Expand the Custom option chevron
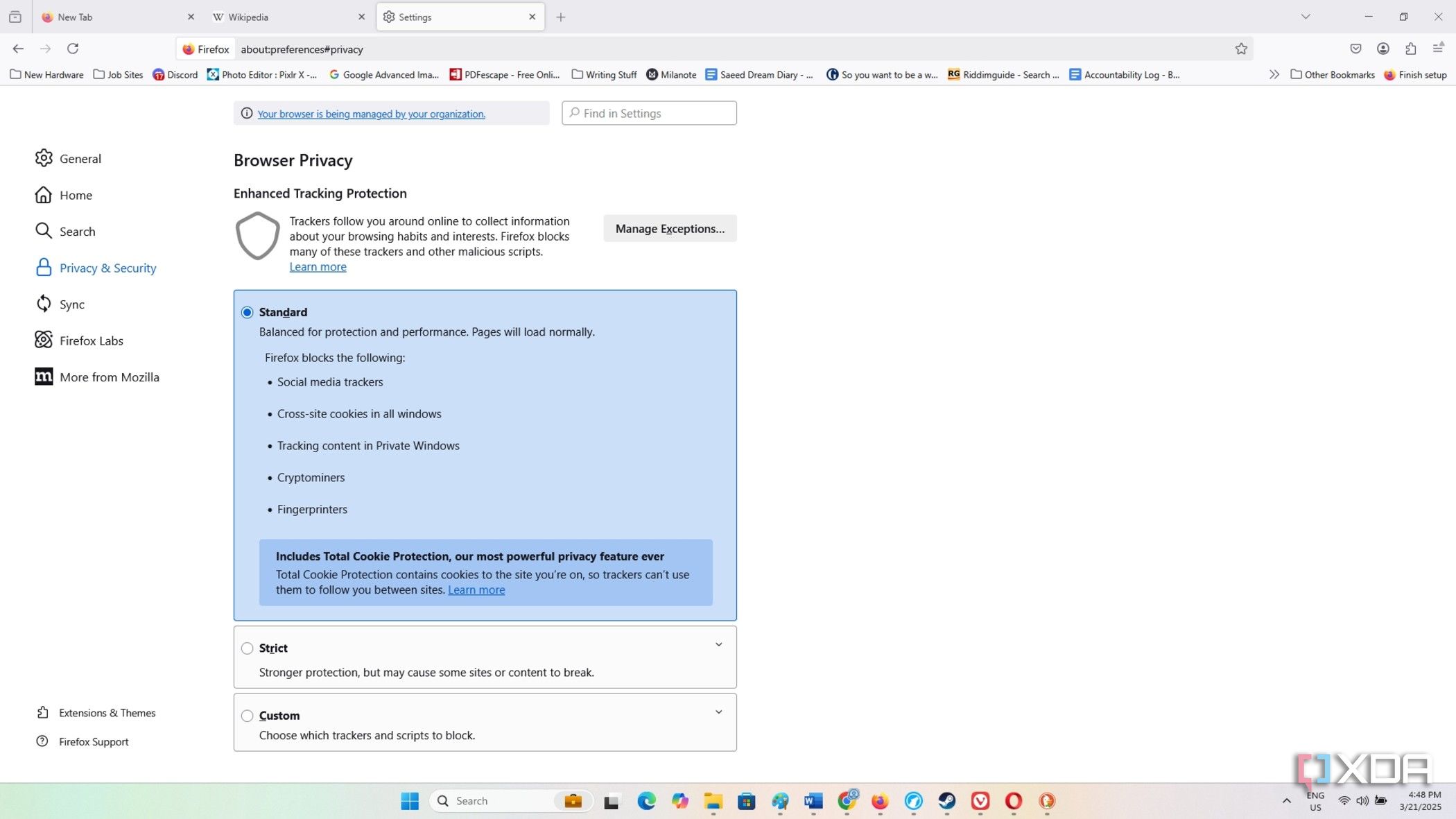This screenshot has width=1456, height=819. (x=719, y=712)
